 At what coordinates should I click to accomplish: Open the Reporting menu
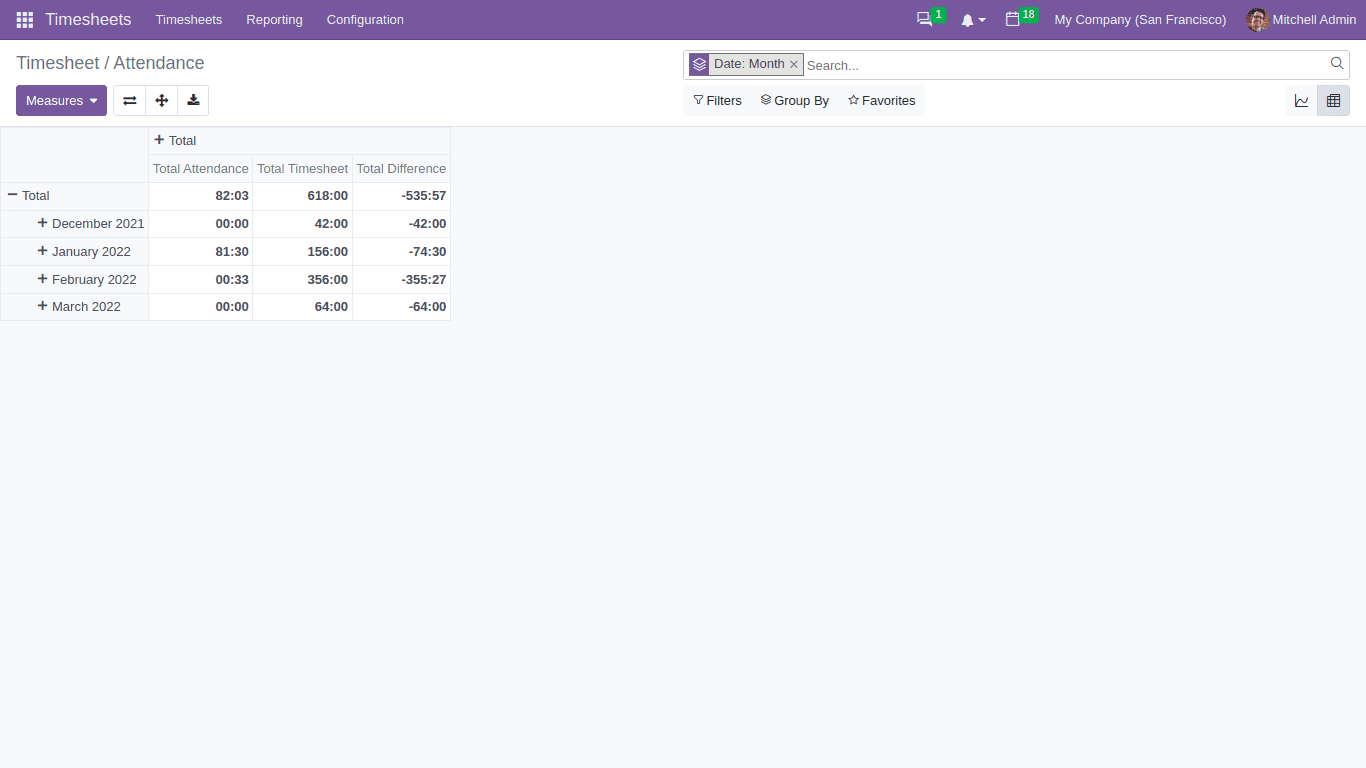pyautogui.click(x=274, y=19)
